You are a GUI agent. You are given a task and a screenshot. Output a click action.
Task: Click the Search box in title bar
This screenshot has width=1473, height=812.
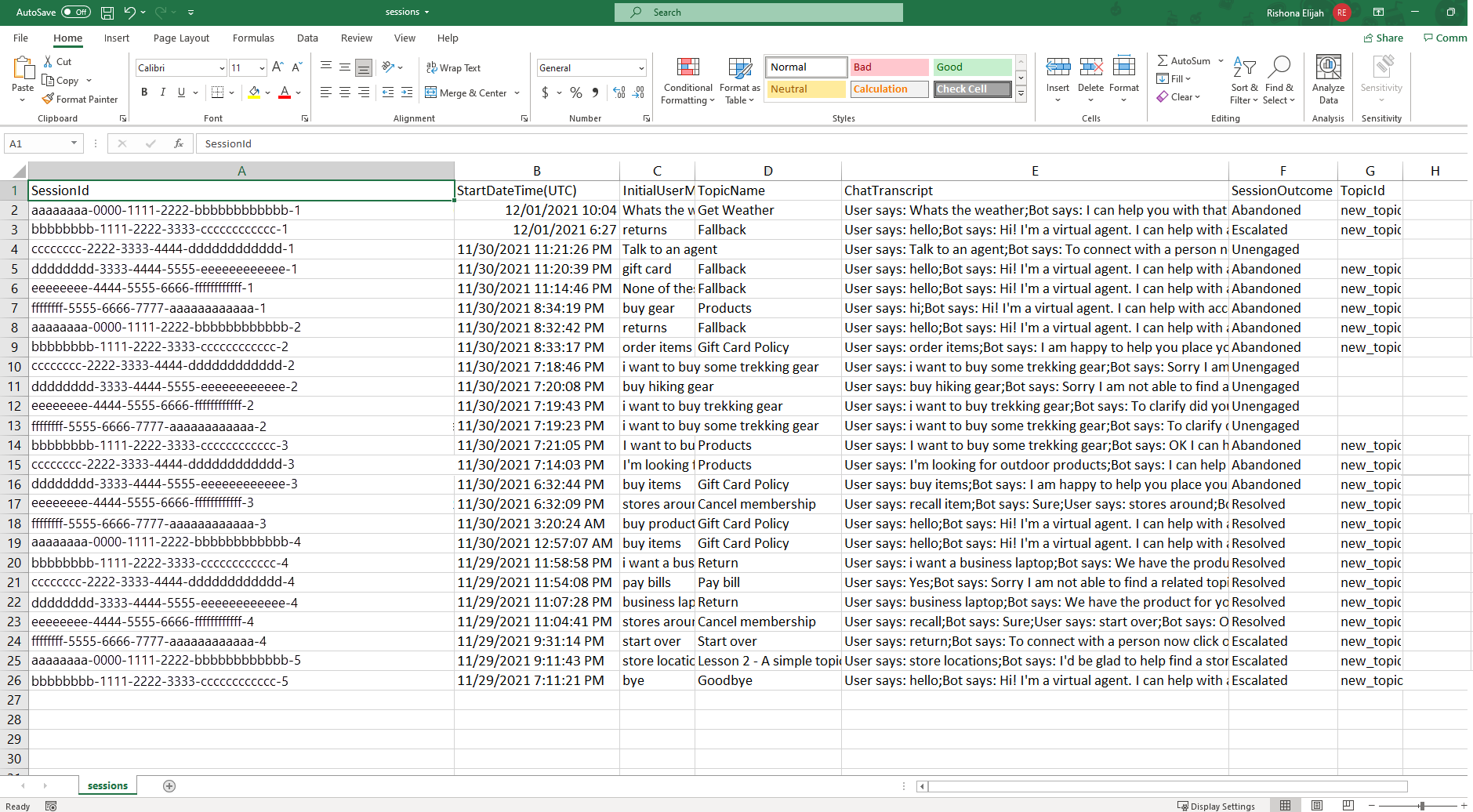[759, 13]
